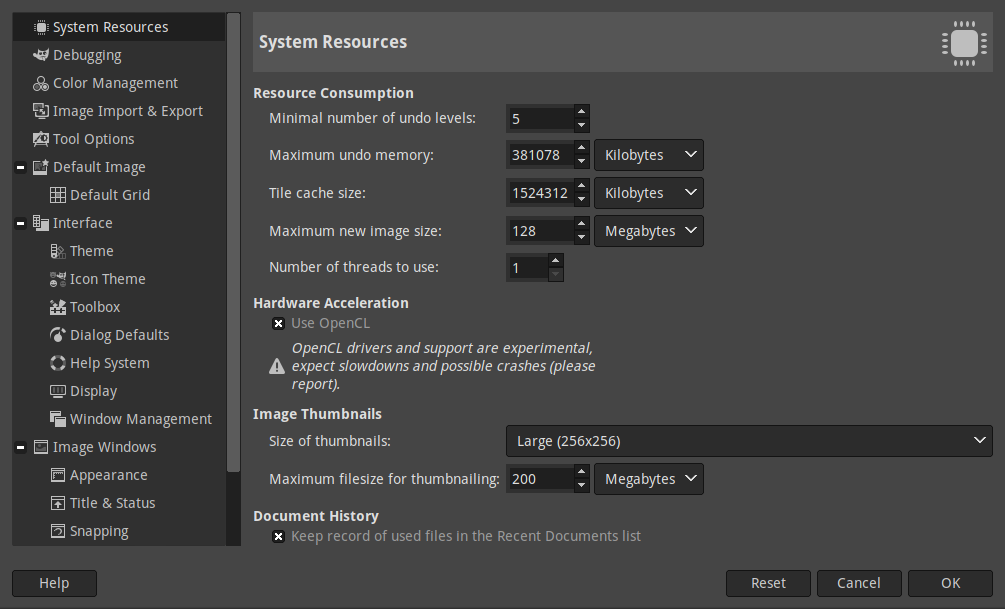Open the Color Management preferences page
The image size is (1005, 609).
pos(119,83)
